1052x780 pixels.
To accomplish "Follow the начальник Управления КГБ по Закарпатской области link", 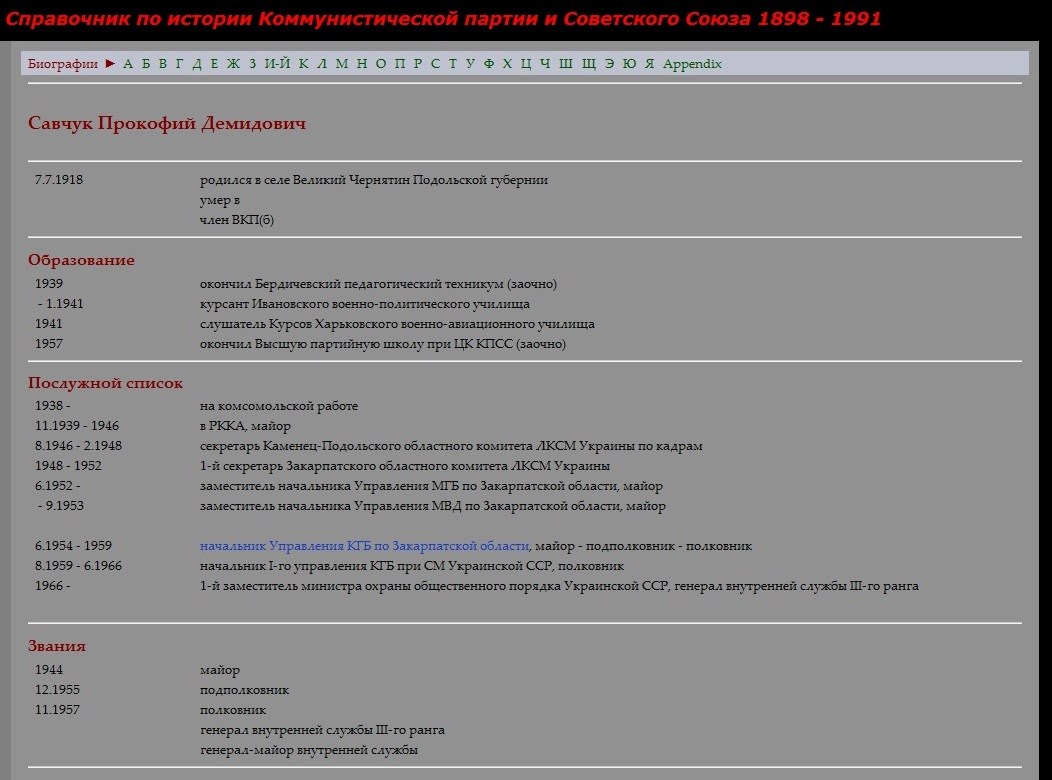I will coord(364,546).
